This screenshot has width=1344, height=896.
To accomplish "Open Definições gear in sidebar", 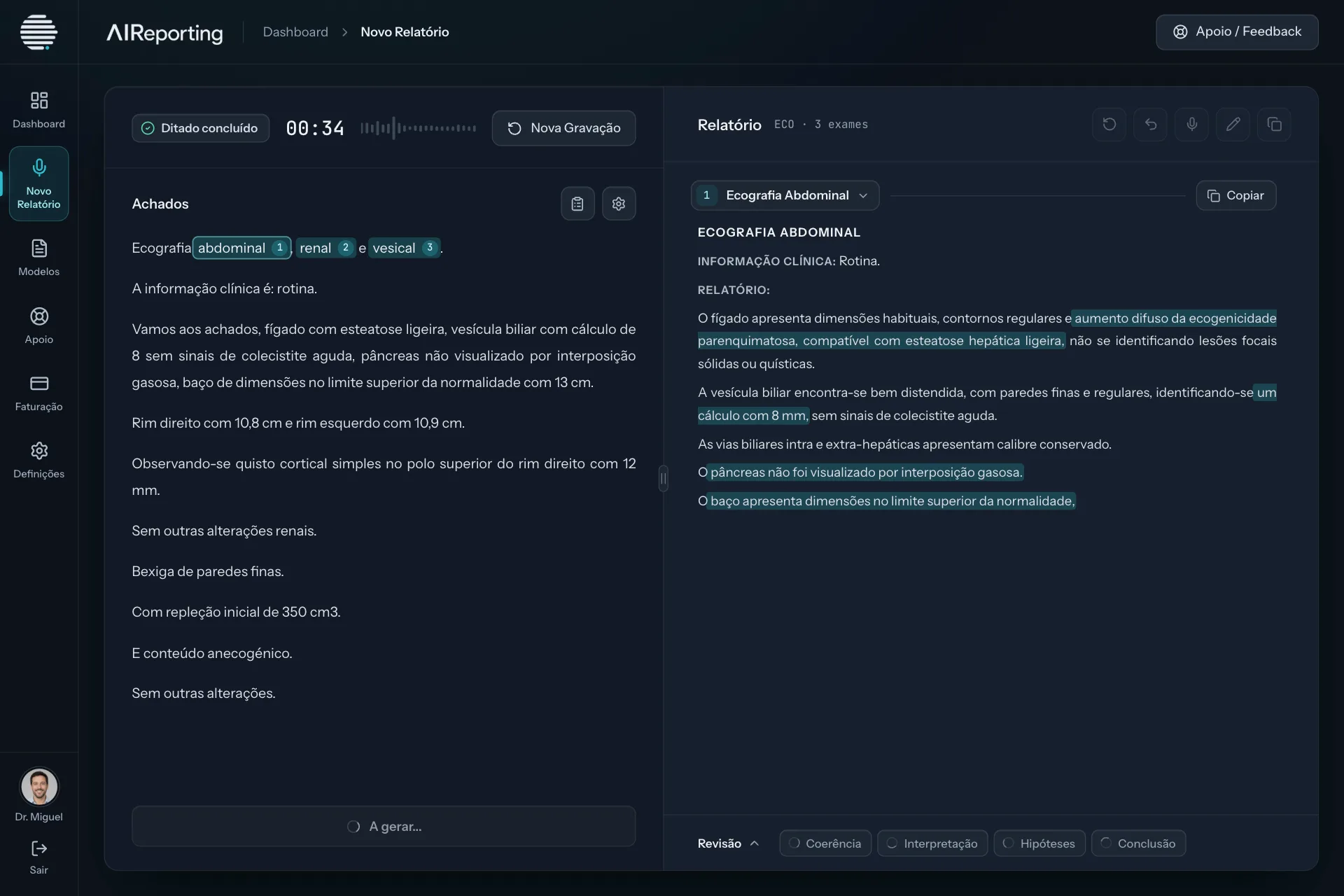I will [39, 460].
